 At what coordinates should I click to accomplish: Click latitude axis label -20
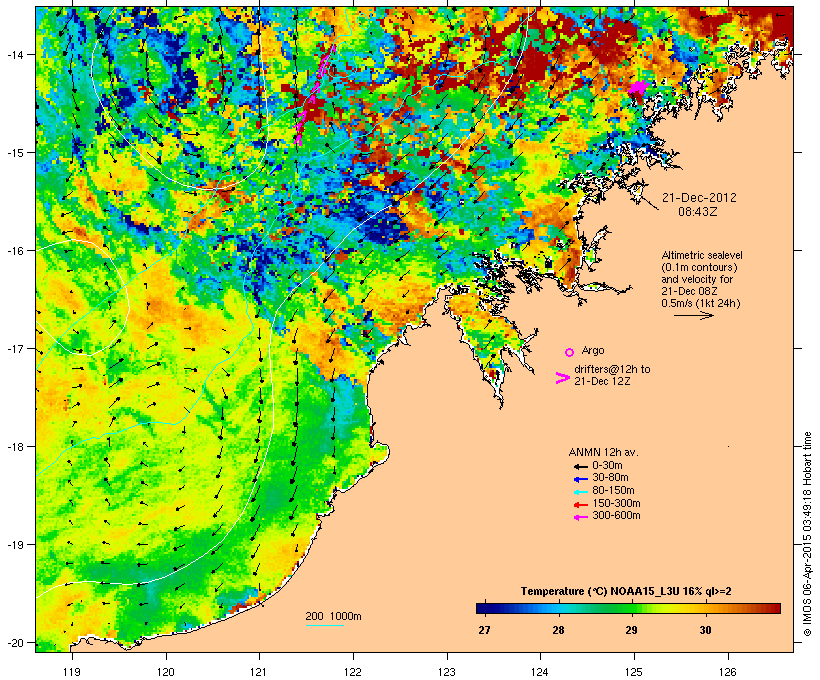pos(14,643)
